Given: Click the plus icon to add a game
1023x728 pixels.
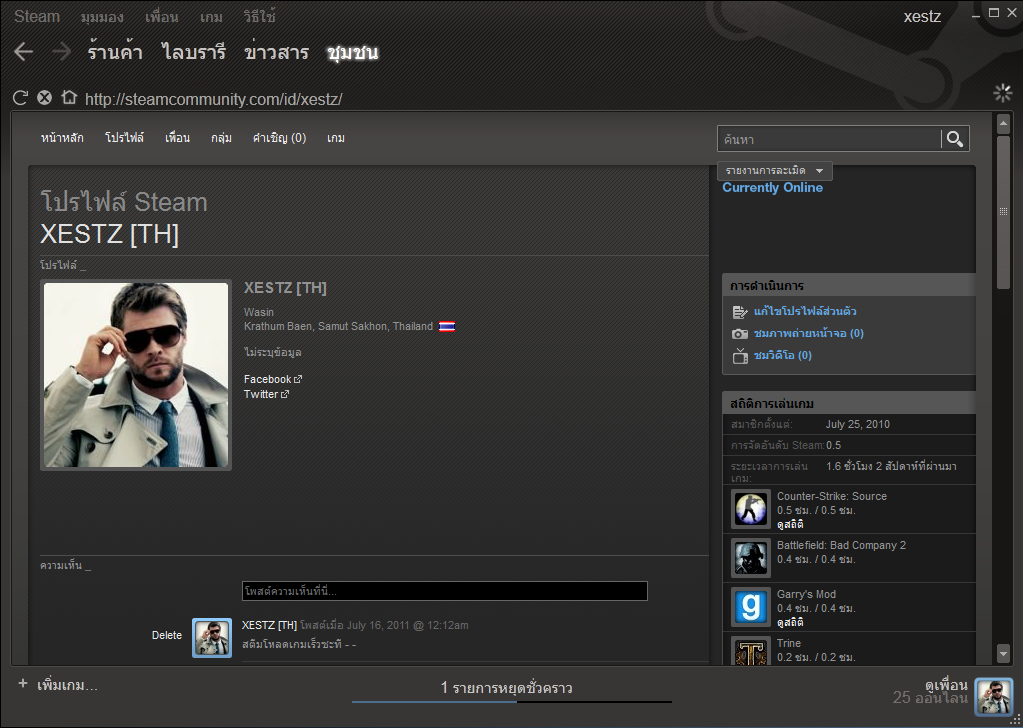Looking at the screenshot, I should pos(23,684).
